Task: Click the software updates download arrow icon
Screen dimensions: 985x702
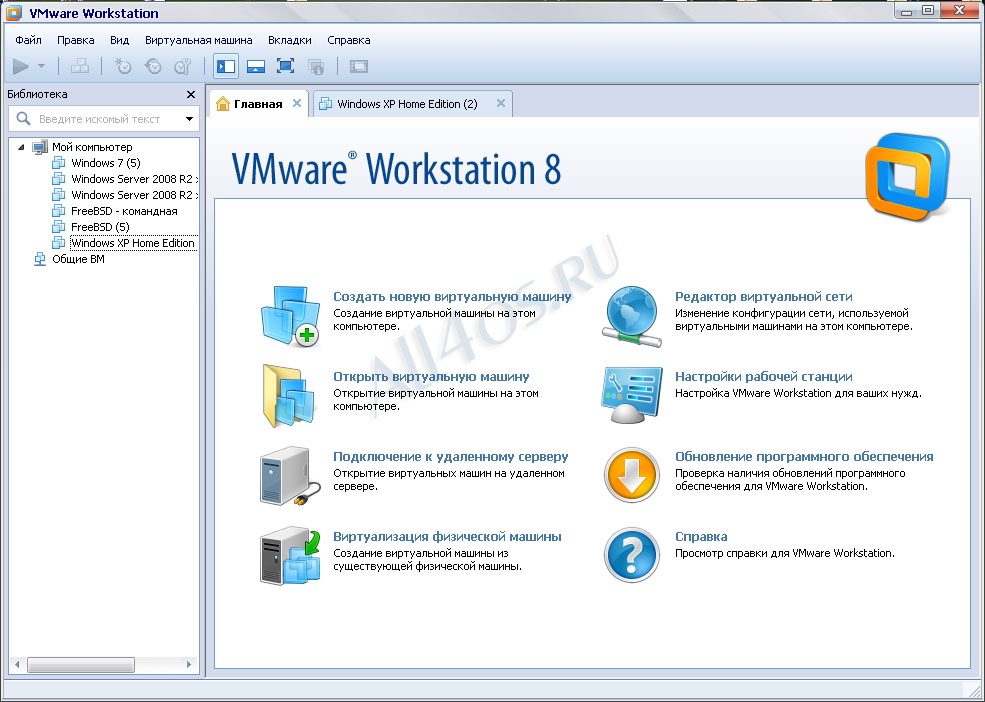Action: 632,475
